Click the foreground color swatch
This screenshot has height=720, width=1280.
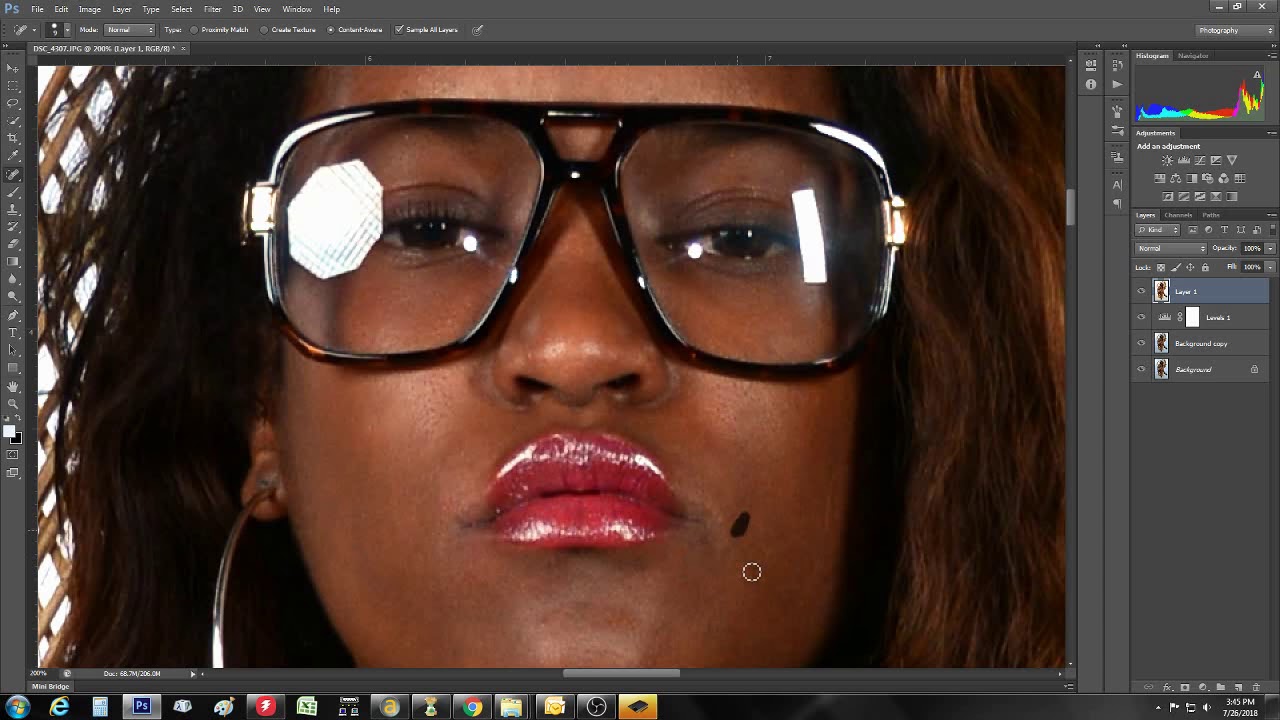click(9, 432)
